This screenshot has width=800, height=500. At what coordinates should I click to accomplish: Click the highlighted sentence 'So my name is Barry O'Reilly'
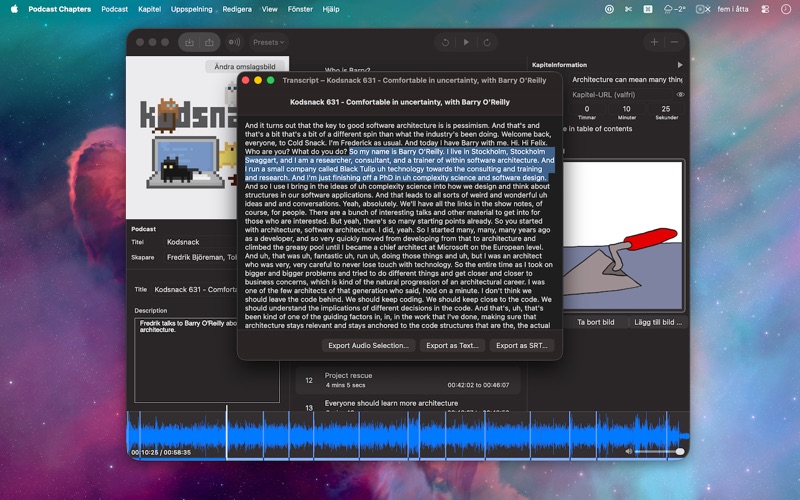point(396,152)
